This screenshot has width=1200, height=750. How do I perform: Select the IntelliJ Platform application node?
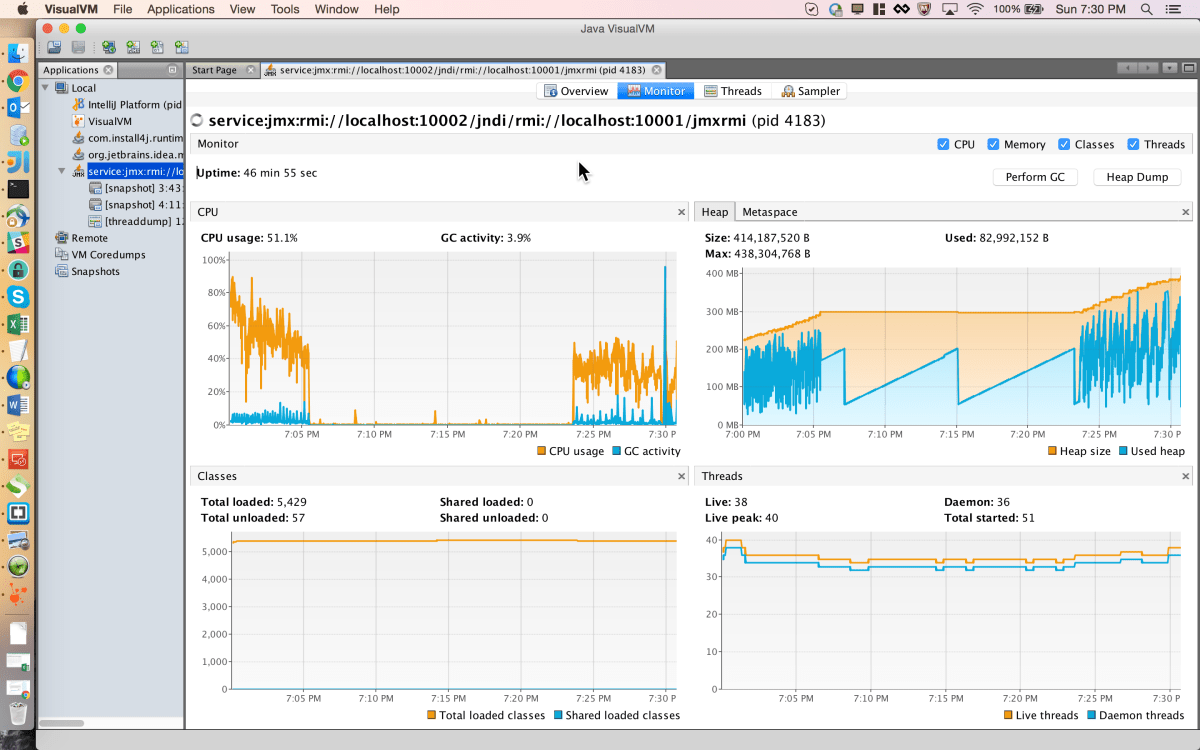[125, 104]
